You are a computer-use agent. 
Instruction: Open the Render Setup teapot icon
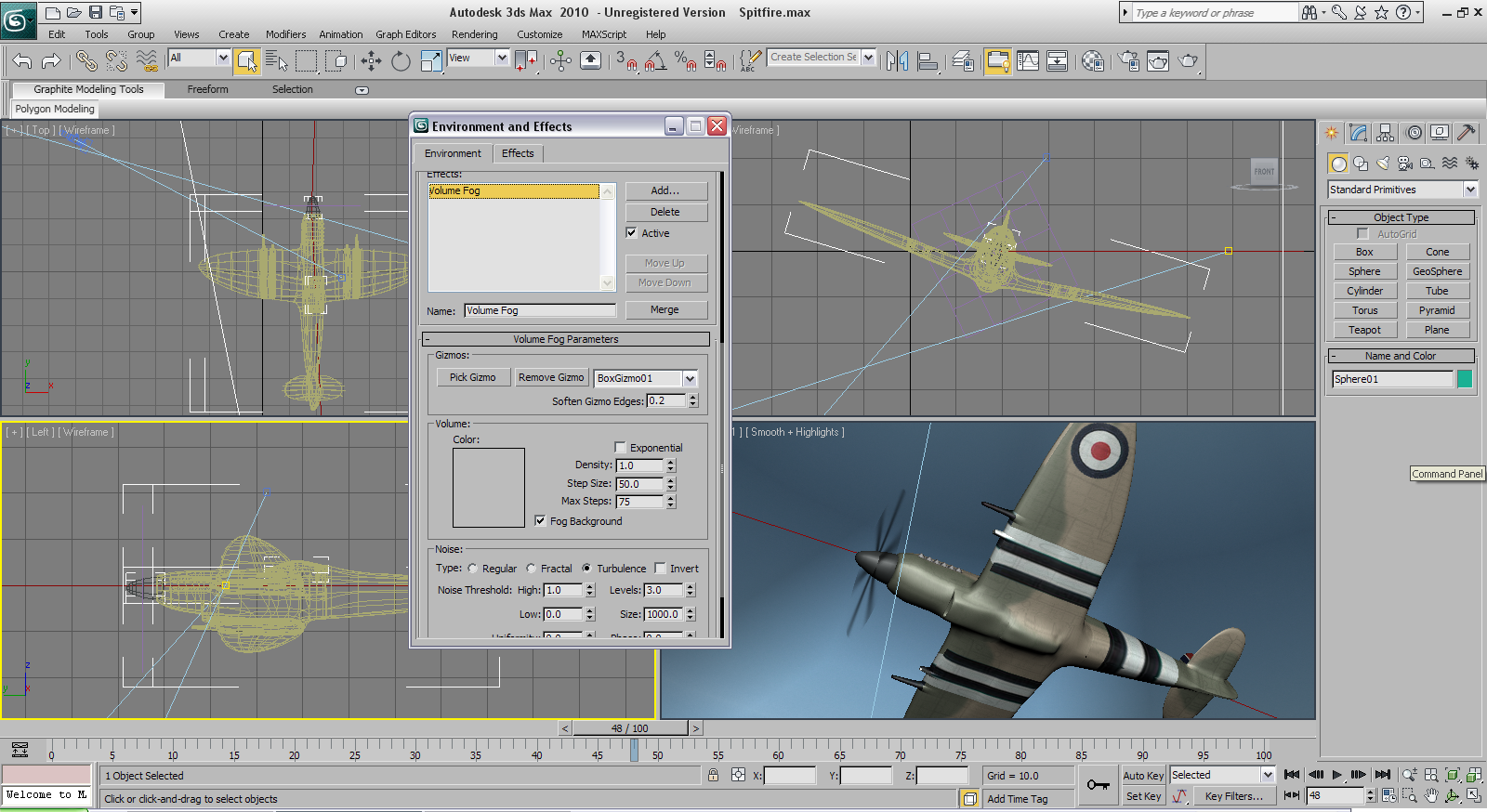coord(1129,61)
